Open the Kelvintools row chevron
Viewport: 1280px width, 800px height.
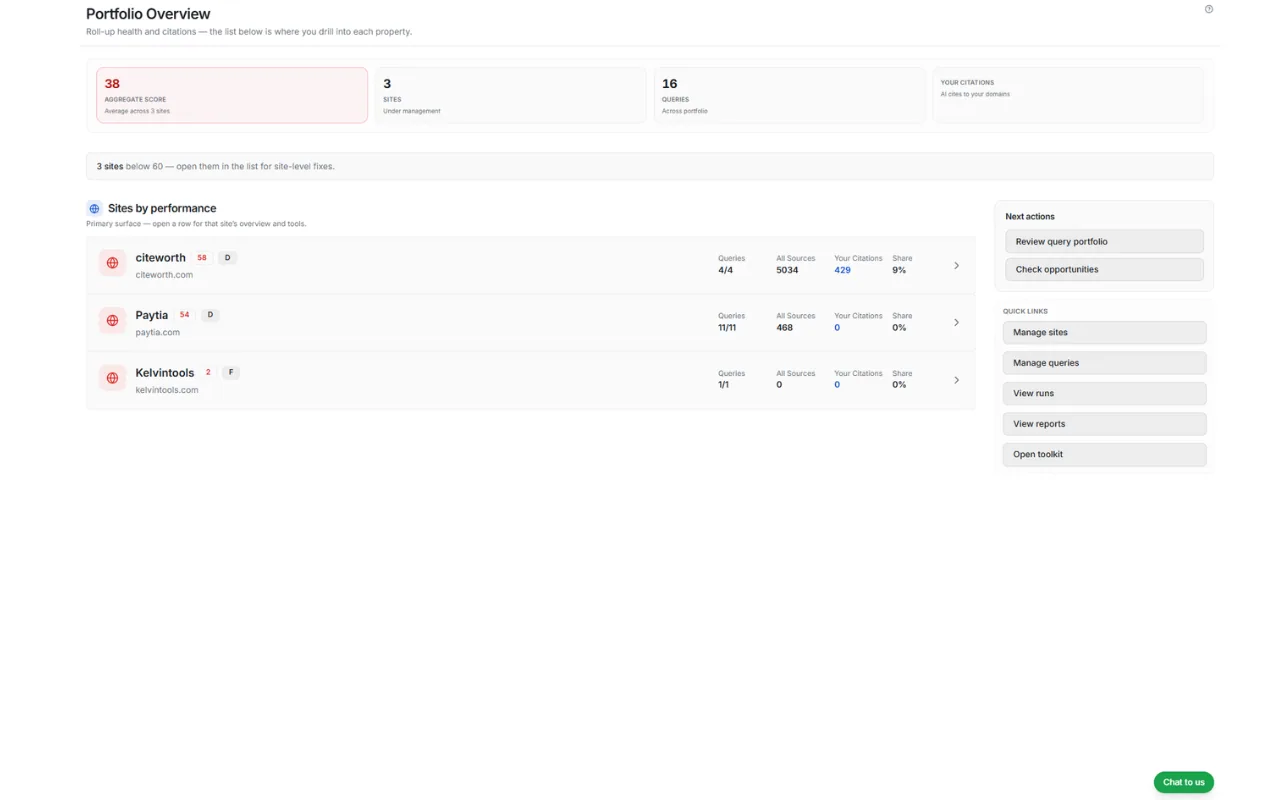pos(956,380)
